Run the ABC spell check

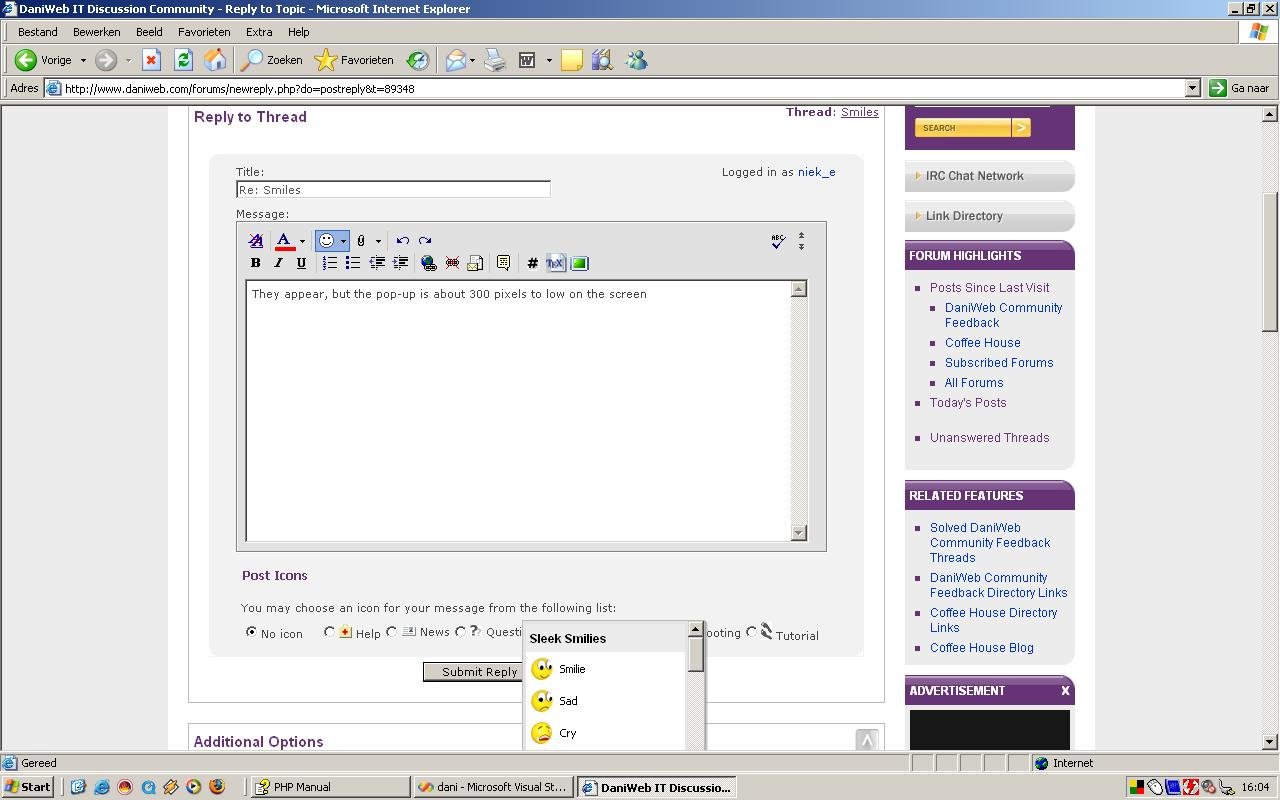[x=778, y=241]
